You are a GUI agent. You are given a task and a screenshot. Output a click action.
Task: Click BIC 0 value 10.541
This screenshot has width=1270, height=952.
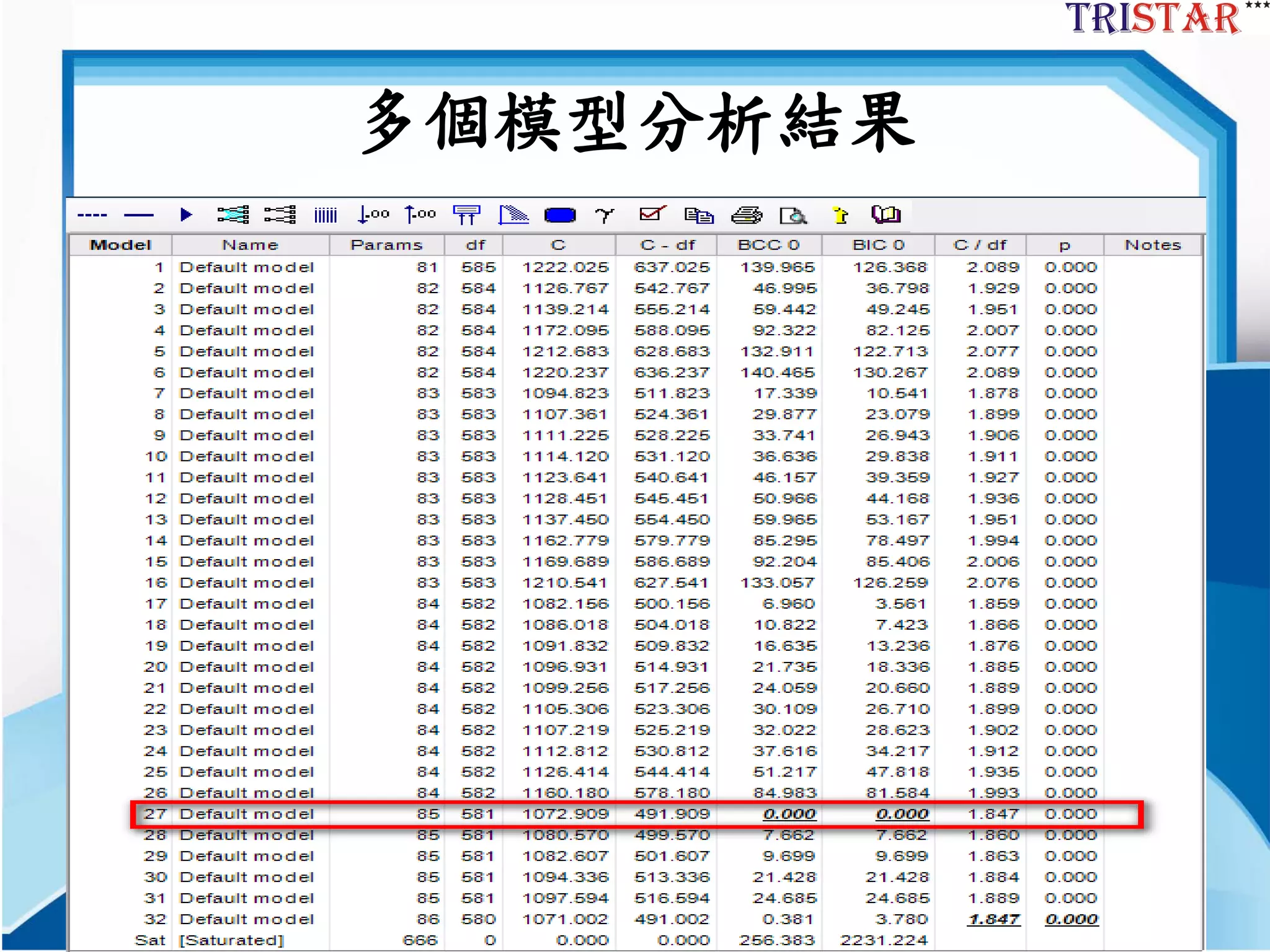coord(897,393)
